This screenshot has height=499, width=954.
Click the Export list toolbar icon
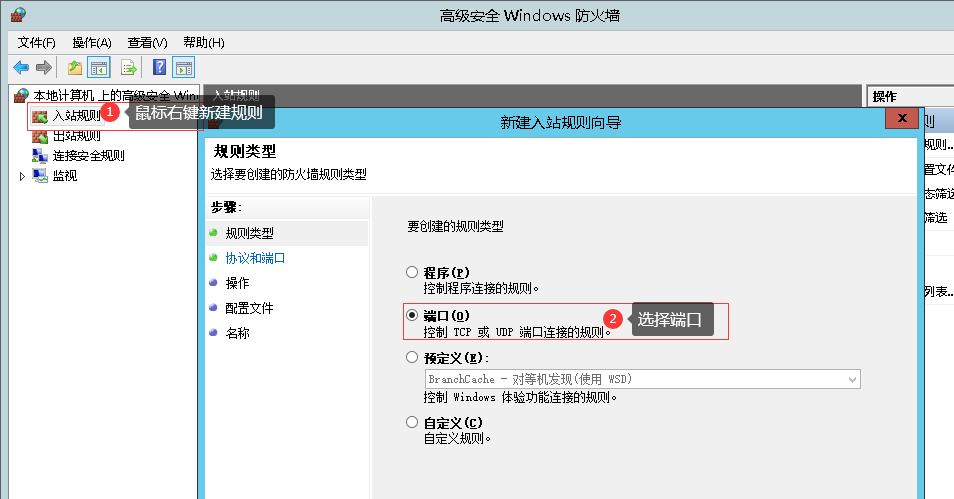point(128,68)
